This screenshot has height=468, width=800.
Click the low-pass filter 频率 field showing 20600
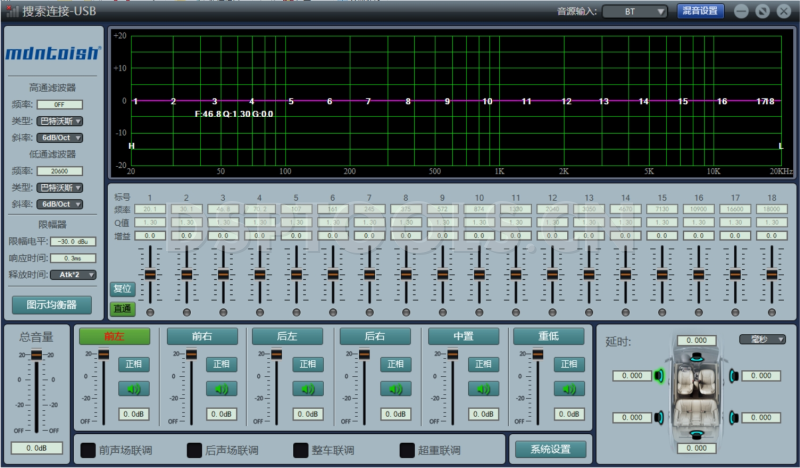coord(59,171)
